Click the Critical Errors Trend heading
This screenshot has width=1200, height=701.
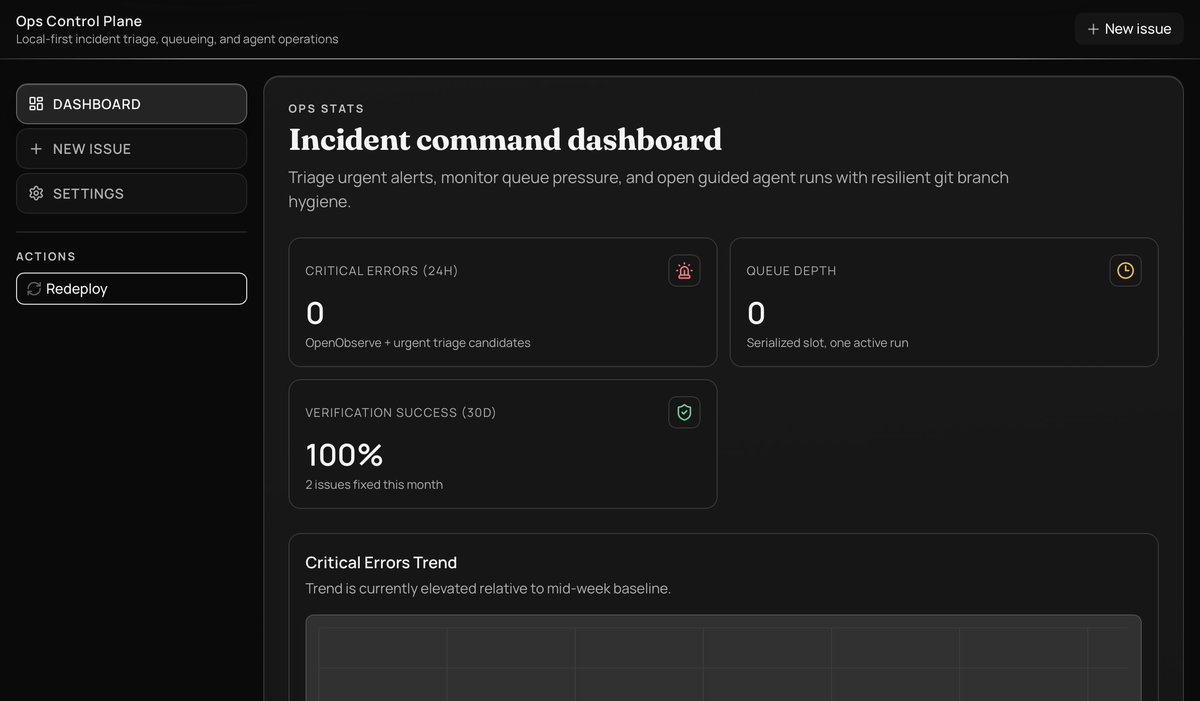click(x=381, y=563)
